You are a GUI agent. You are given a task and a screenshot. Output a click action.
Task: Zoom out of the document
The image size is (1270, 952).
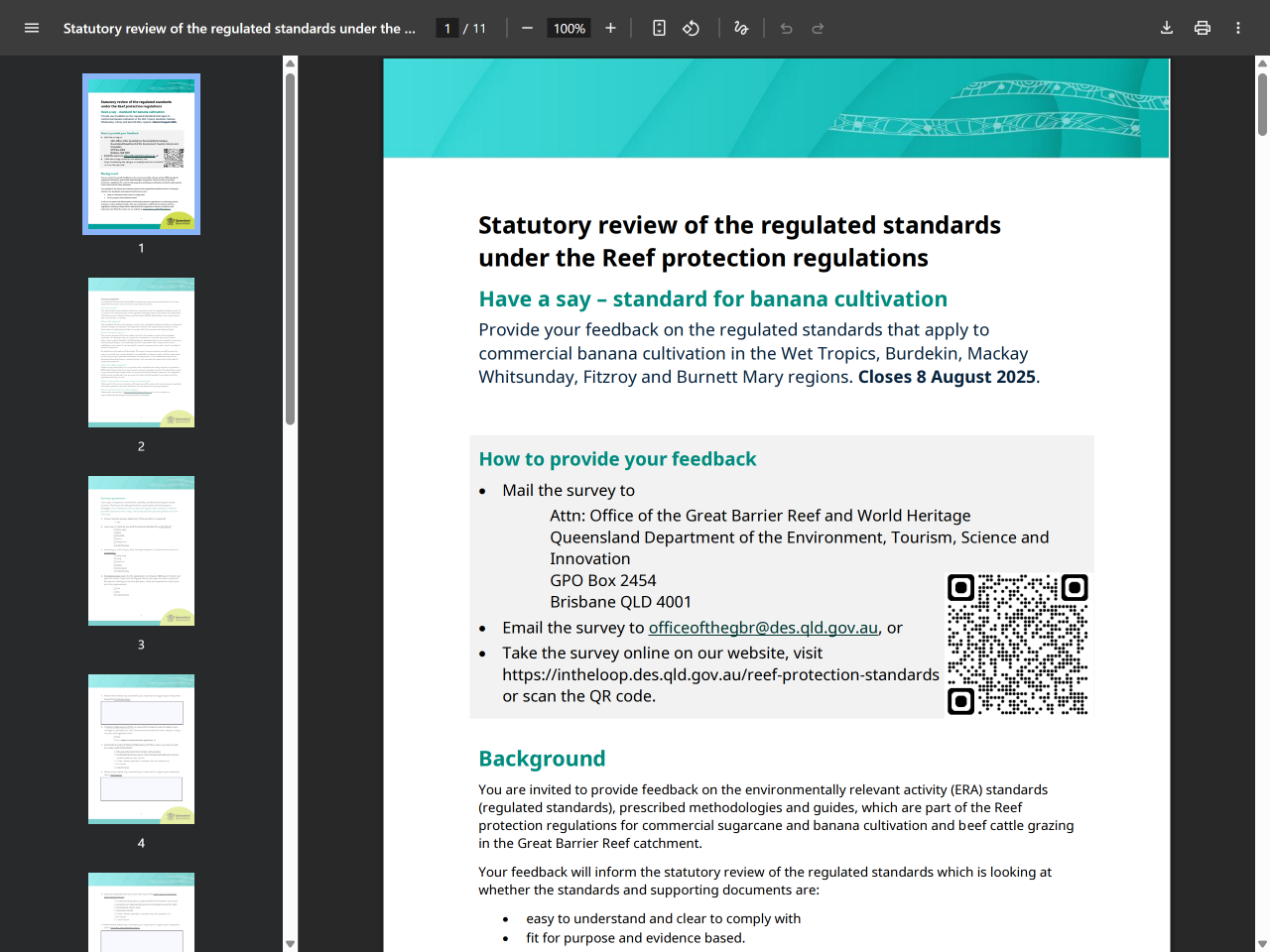pyautogui.click(x=527, y=28)
